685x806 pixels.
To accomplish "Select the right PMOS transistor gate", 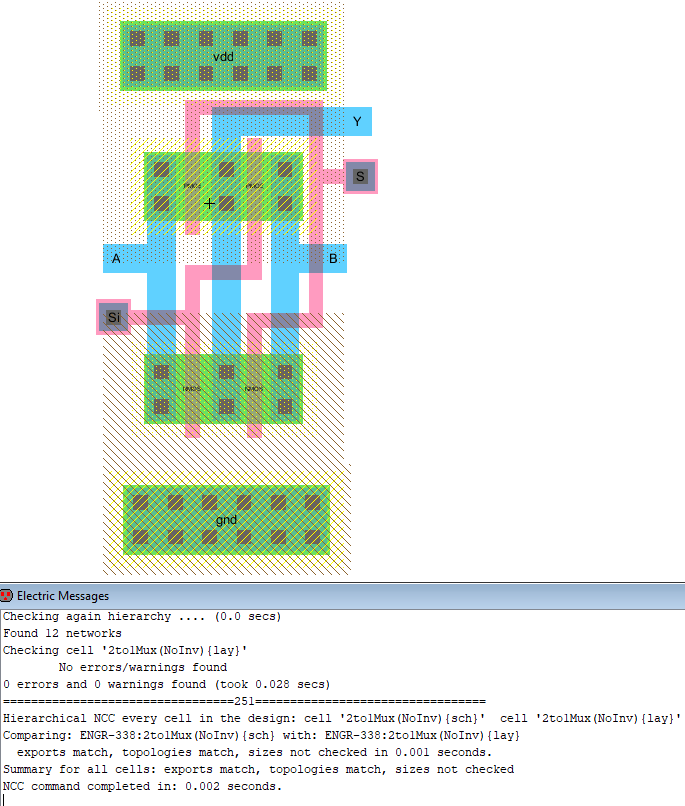I will pos(254,186).
